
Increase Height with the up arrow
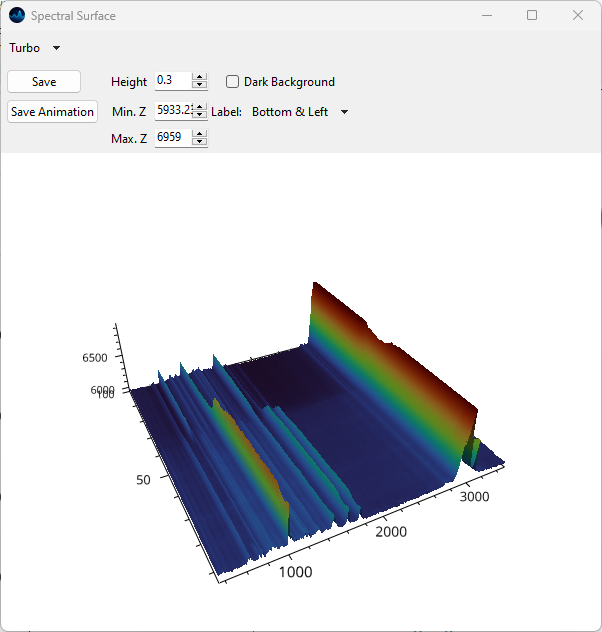(x=200, y=78)
